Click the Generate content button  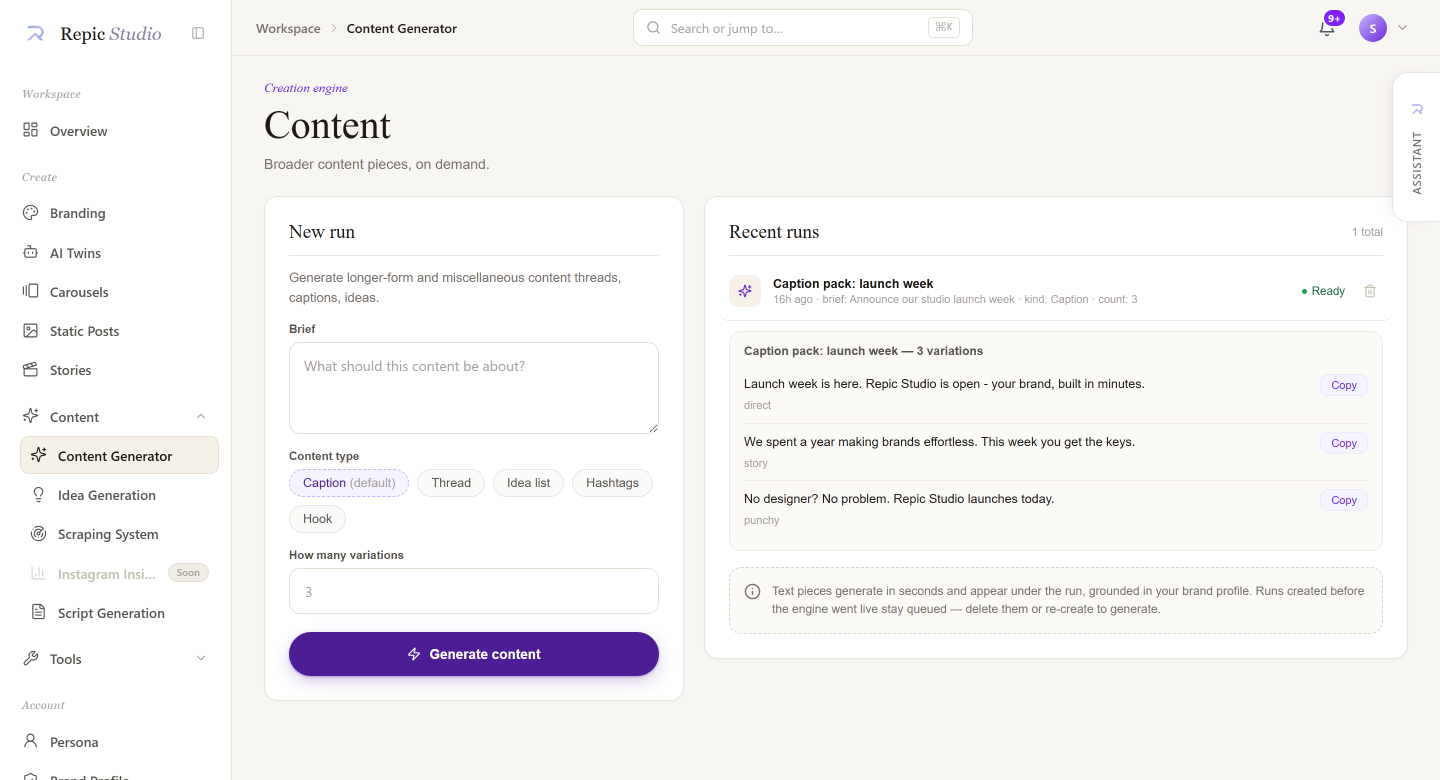click(474, 654)
